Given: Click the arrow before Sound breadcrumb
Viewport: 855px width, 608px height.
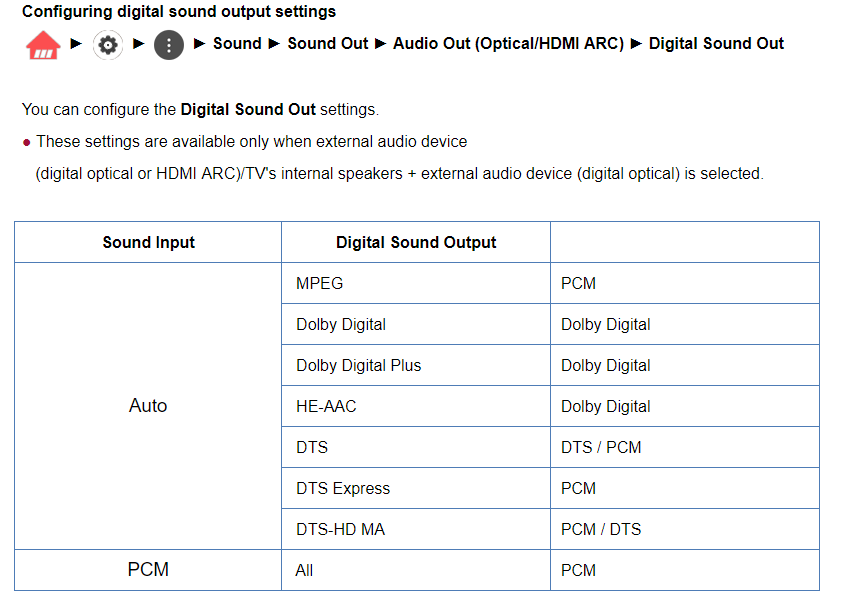Looking at the screenshot, I should pyautogui.click(x=200, y=43).
